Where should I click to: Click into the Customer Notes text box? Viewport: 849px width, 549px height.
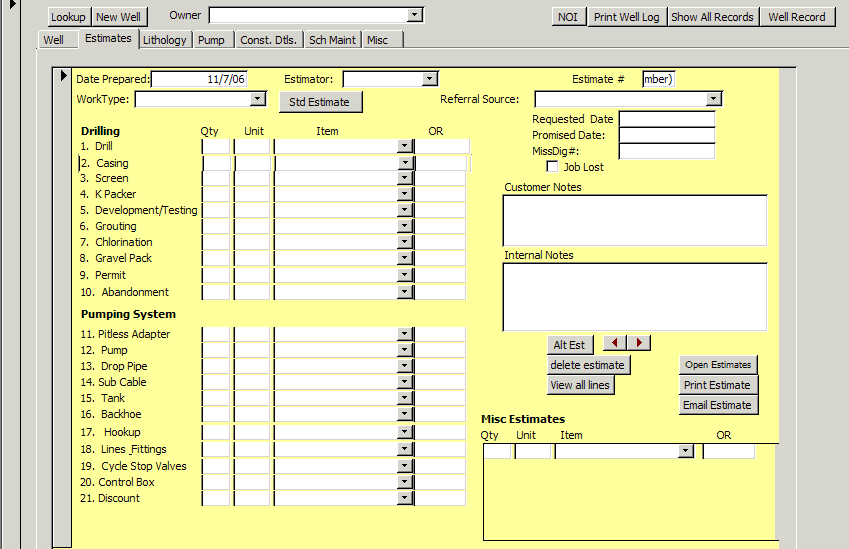tap(634, 220)
